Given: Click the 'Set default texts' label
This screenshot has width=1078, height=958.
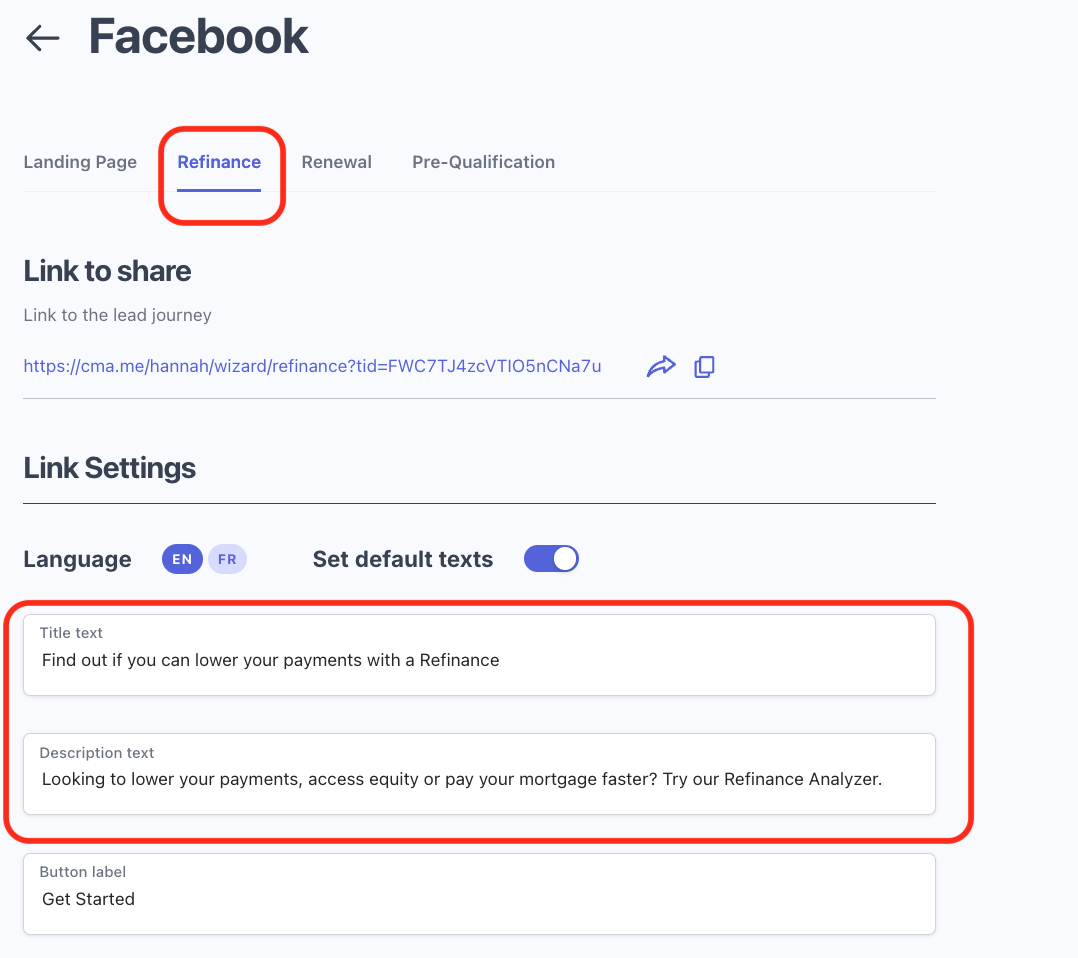Looking at the screenshot, I should [x=402, y=559].
